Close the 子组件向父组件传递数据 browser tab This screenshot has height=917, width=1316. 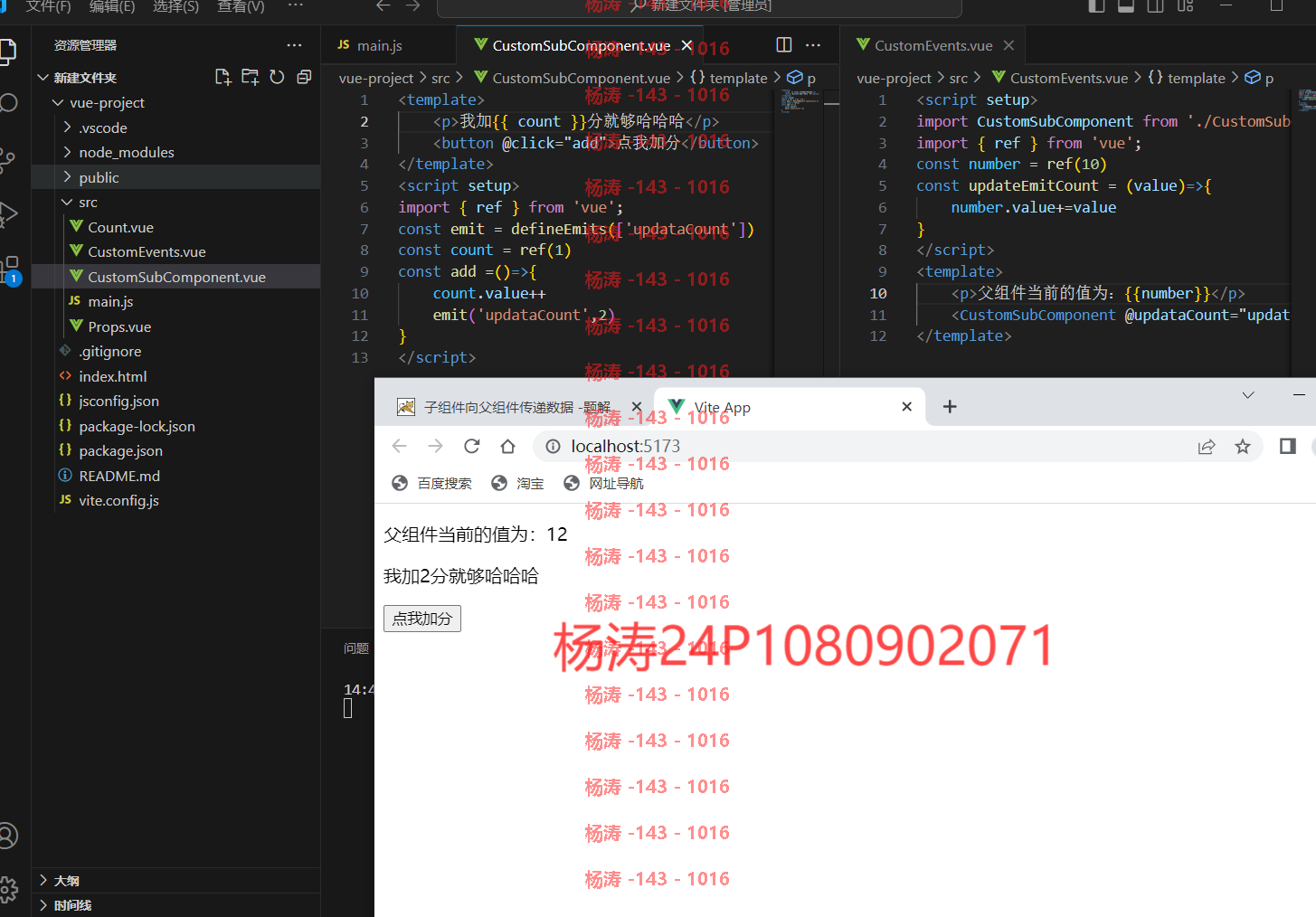637,407
